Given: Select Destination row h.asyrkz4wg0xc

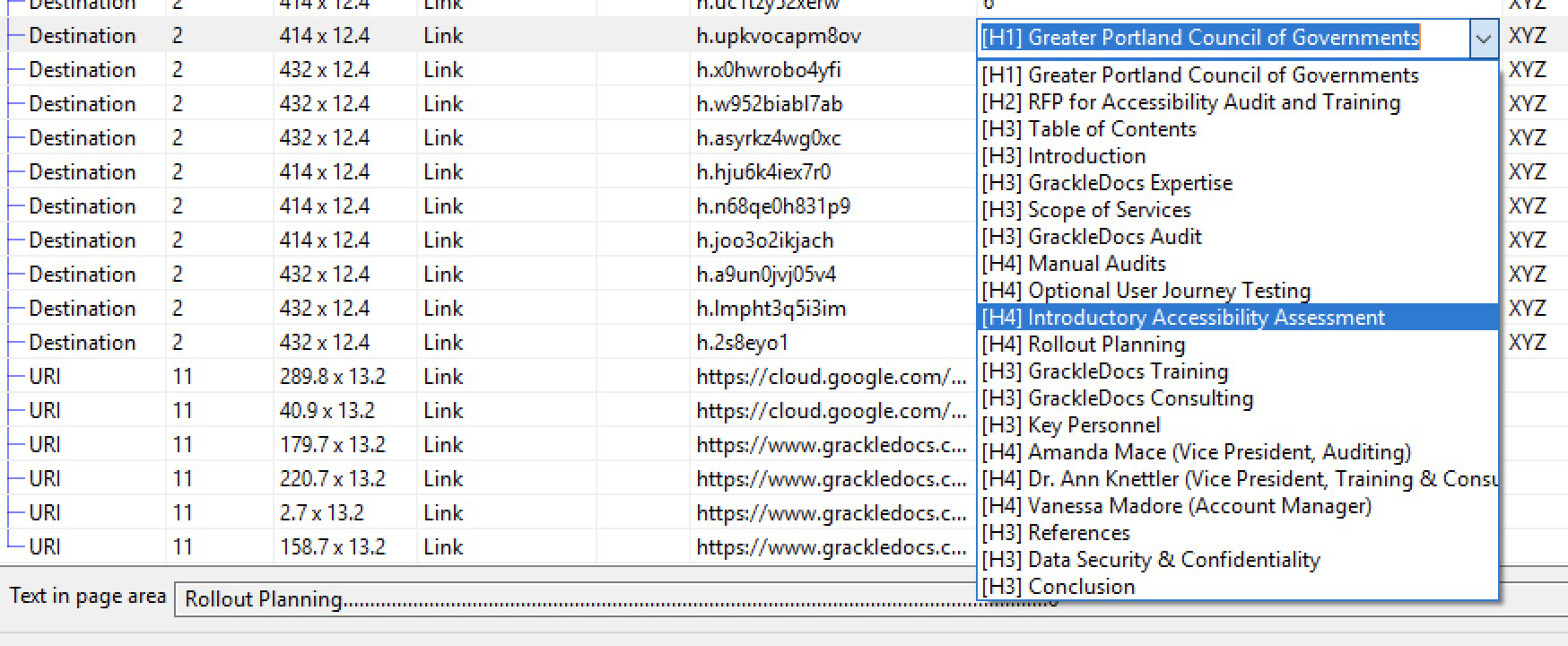Looking at the screenshot, I should pos(784,138).
